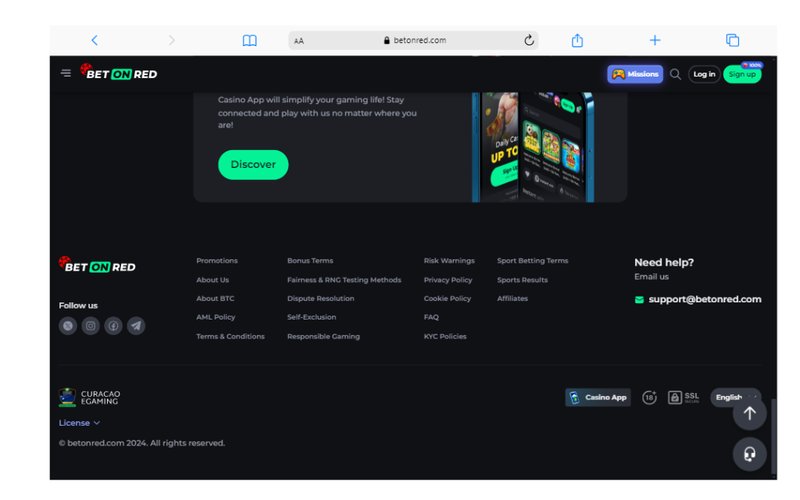Screen dimensions: 800x500
Task: Open the hamburger menu beside the logo
Action: pyautogui.click(x=66, y=73)
